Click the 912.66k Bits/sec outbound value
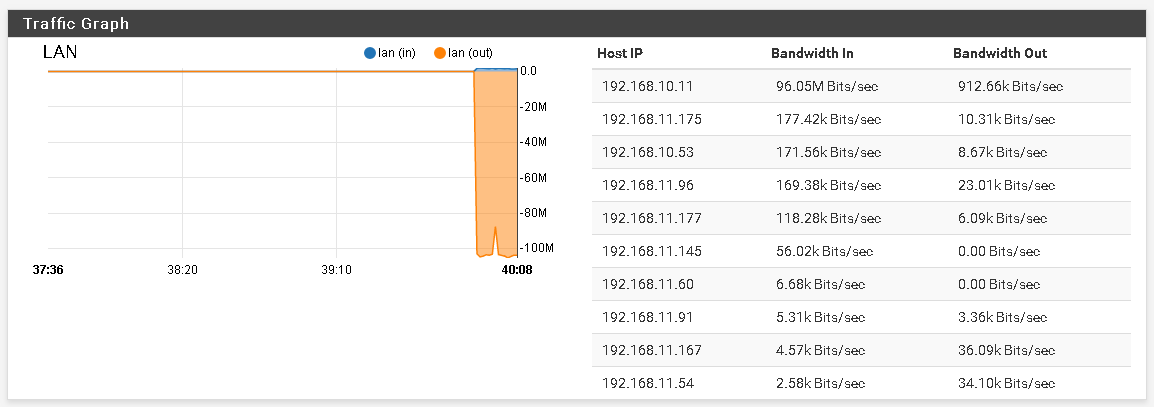The image size is (1154, 407). coord(1010,86)
